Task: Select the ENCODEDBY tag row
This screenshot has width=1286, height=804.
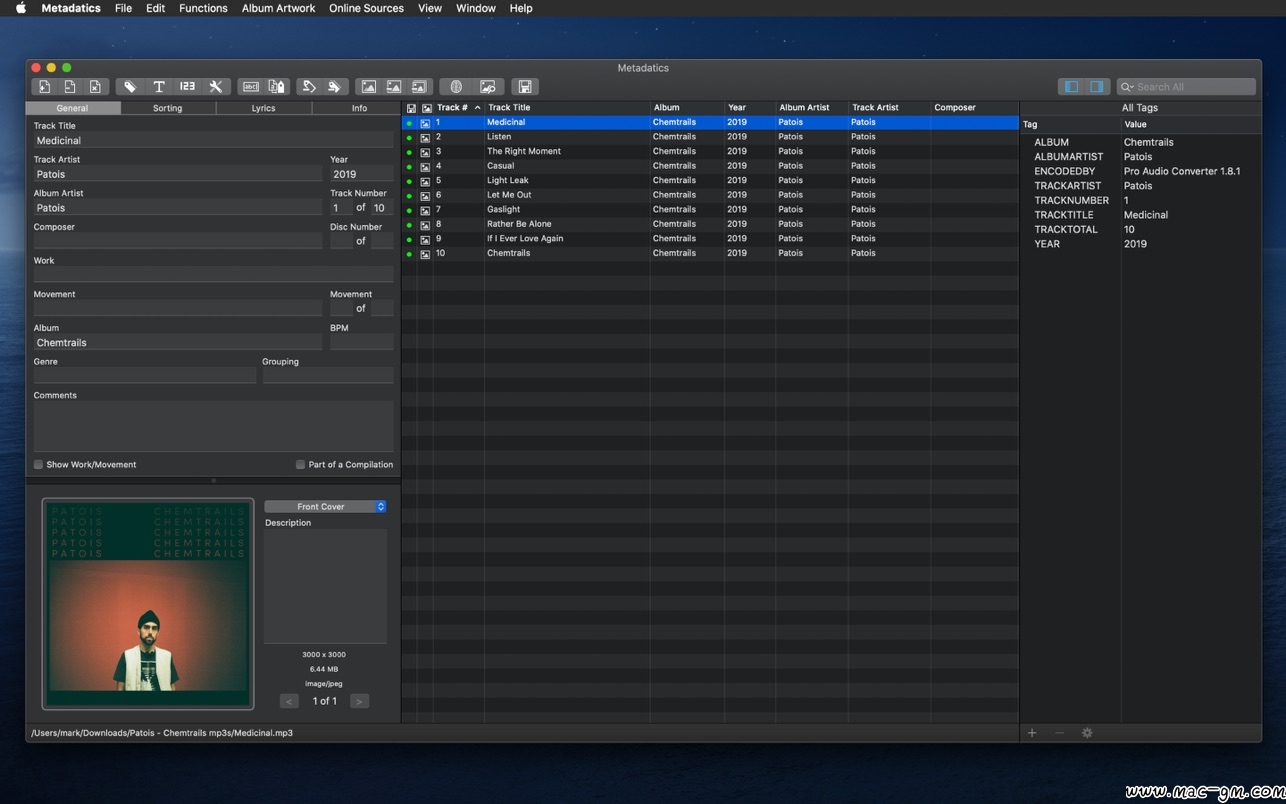Action: pyautogui.click(x=1141, y=171)
